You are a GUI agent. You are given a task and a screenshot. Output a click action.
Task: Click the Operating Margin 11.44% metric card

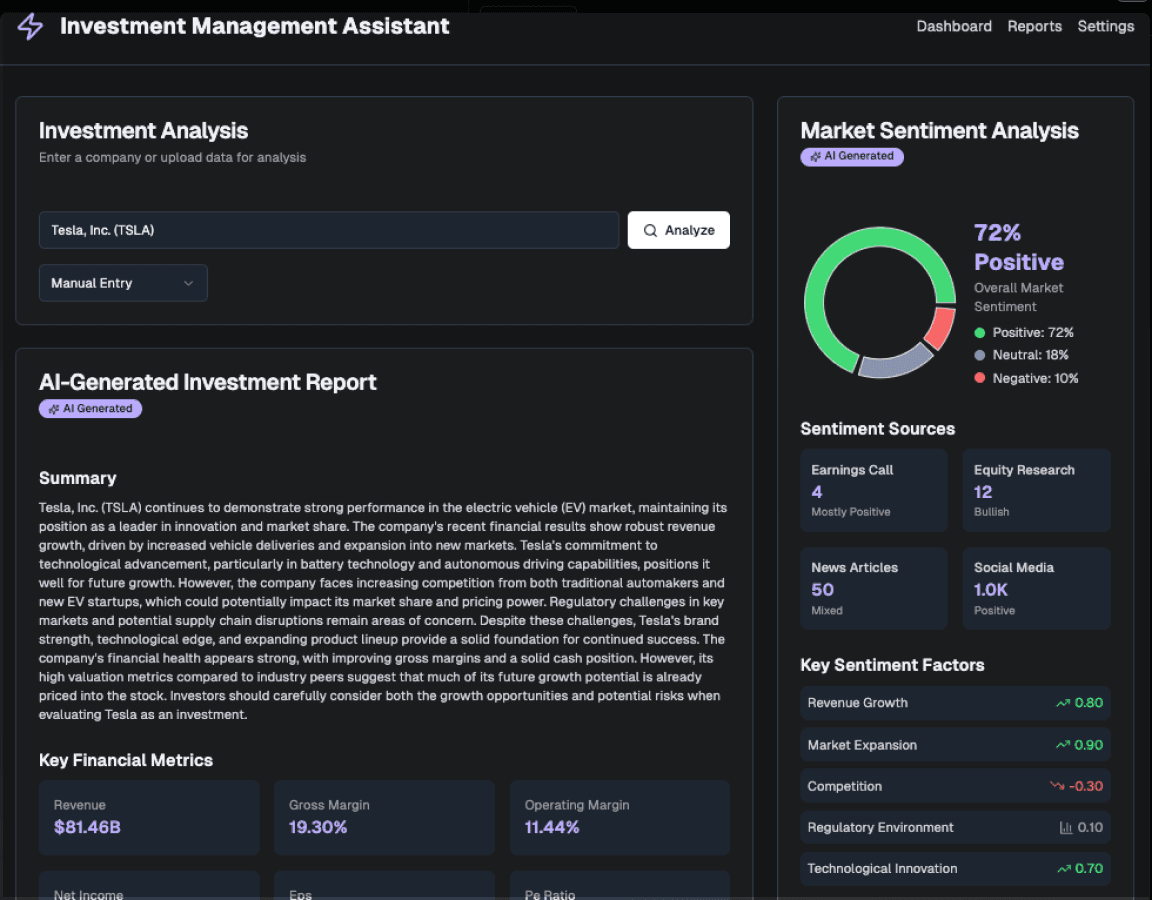(619, 817)
